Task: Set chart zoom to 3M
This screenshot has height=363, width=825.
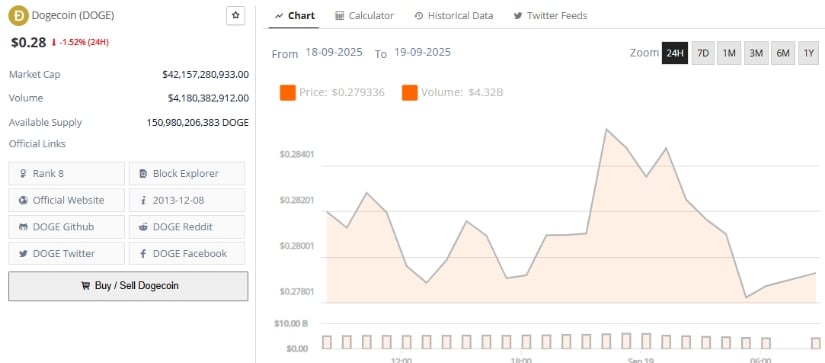Action: coord(756,53)
